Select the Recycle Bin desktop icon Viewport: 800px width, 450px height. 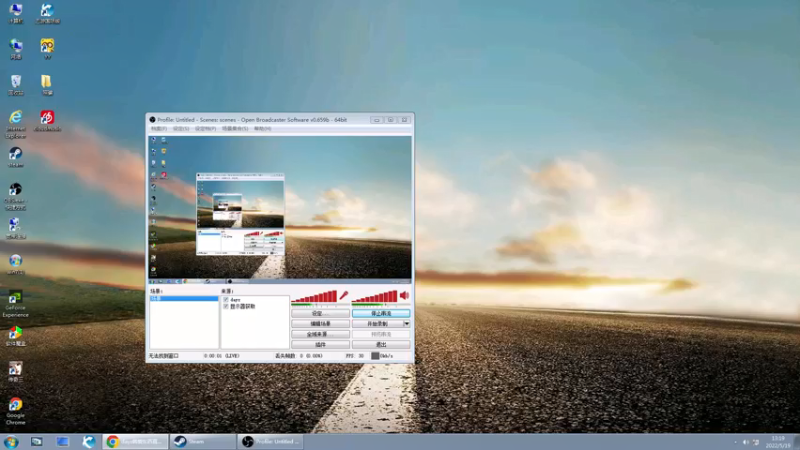(16, 85)
